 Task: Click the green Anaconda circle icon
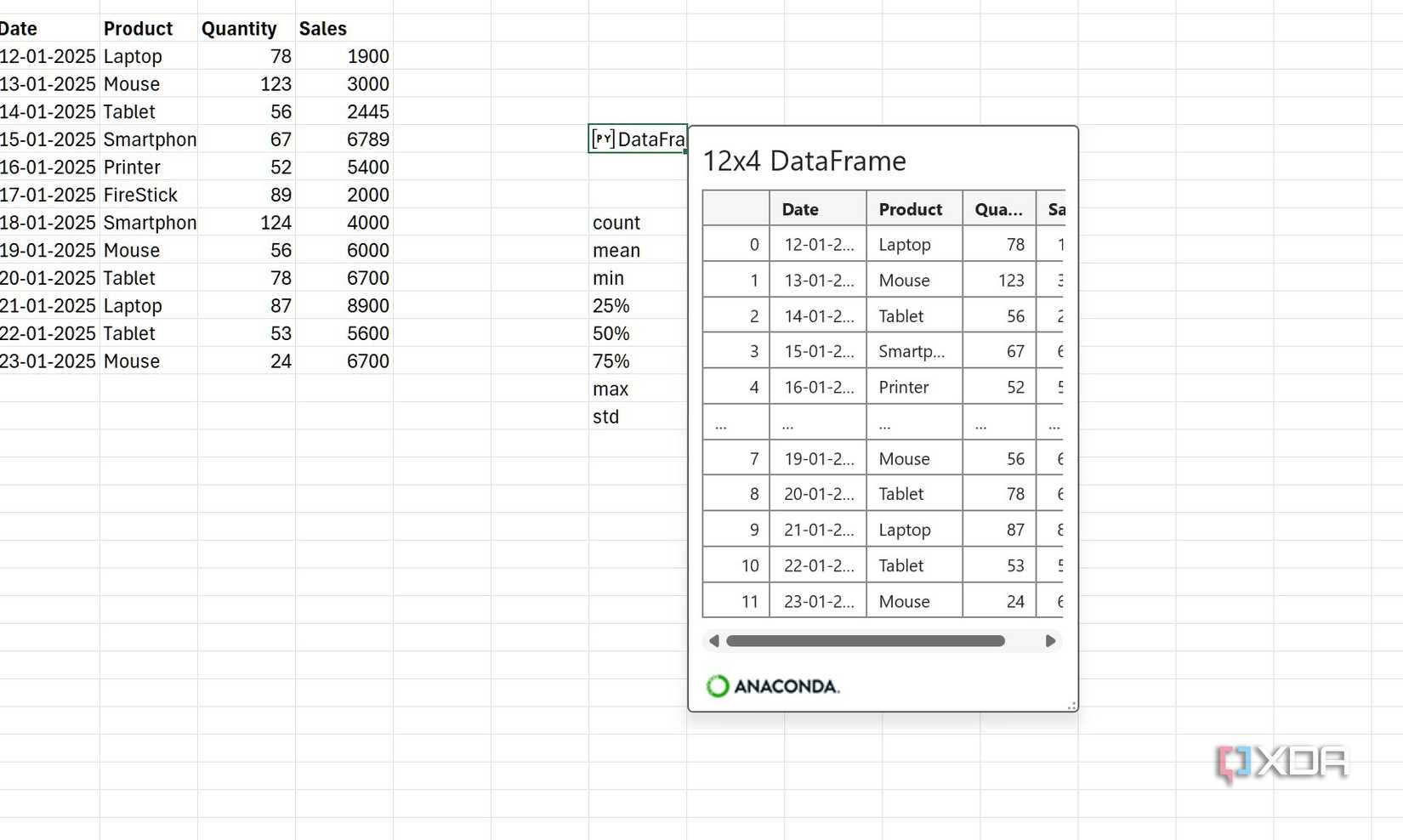(718, 685)
